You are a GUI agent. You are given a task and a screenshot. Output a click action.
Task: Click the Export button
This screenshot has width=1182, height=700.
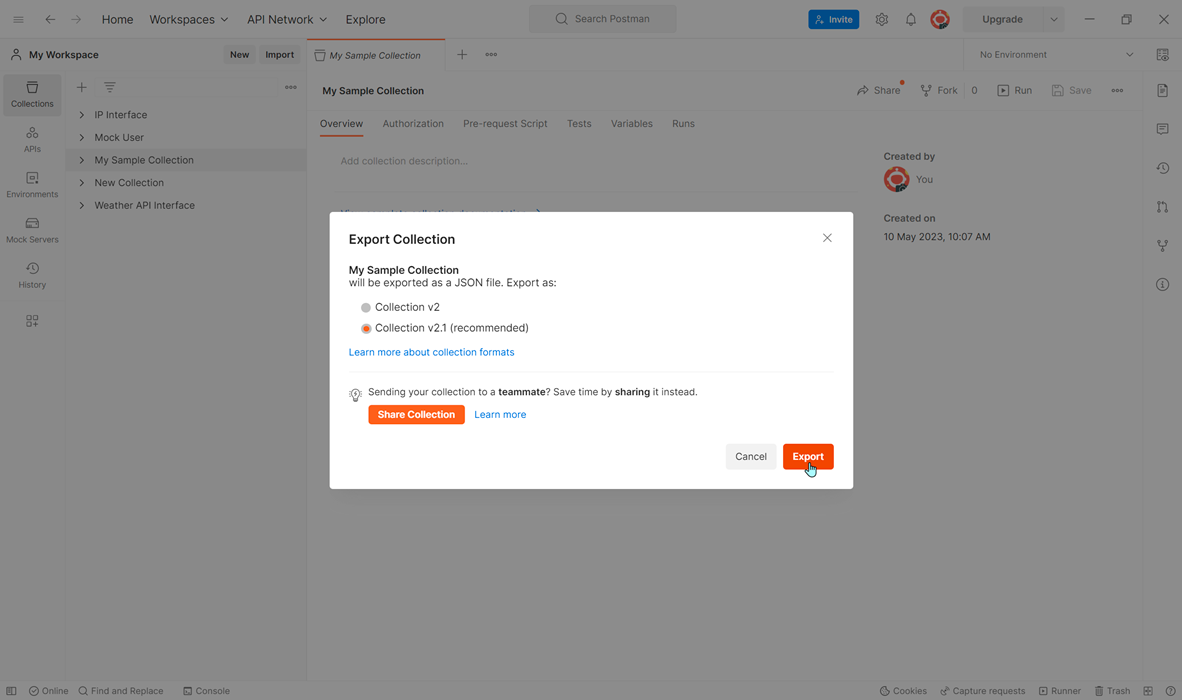pyautogui.click(x=808, y=457)
